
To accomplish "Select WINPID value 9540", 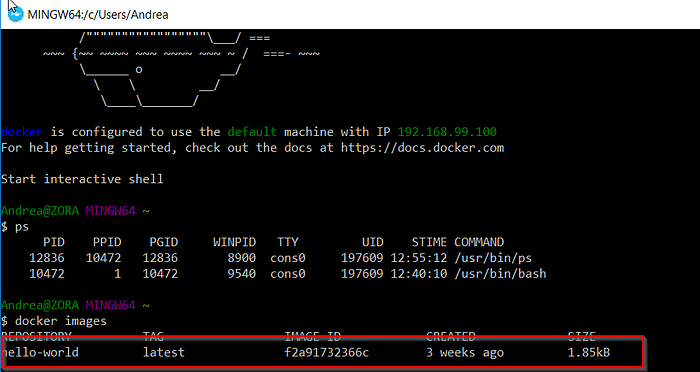I will [x=242, y=274].
